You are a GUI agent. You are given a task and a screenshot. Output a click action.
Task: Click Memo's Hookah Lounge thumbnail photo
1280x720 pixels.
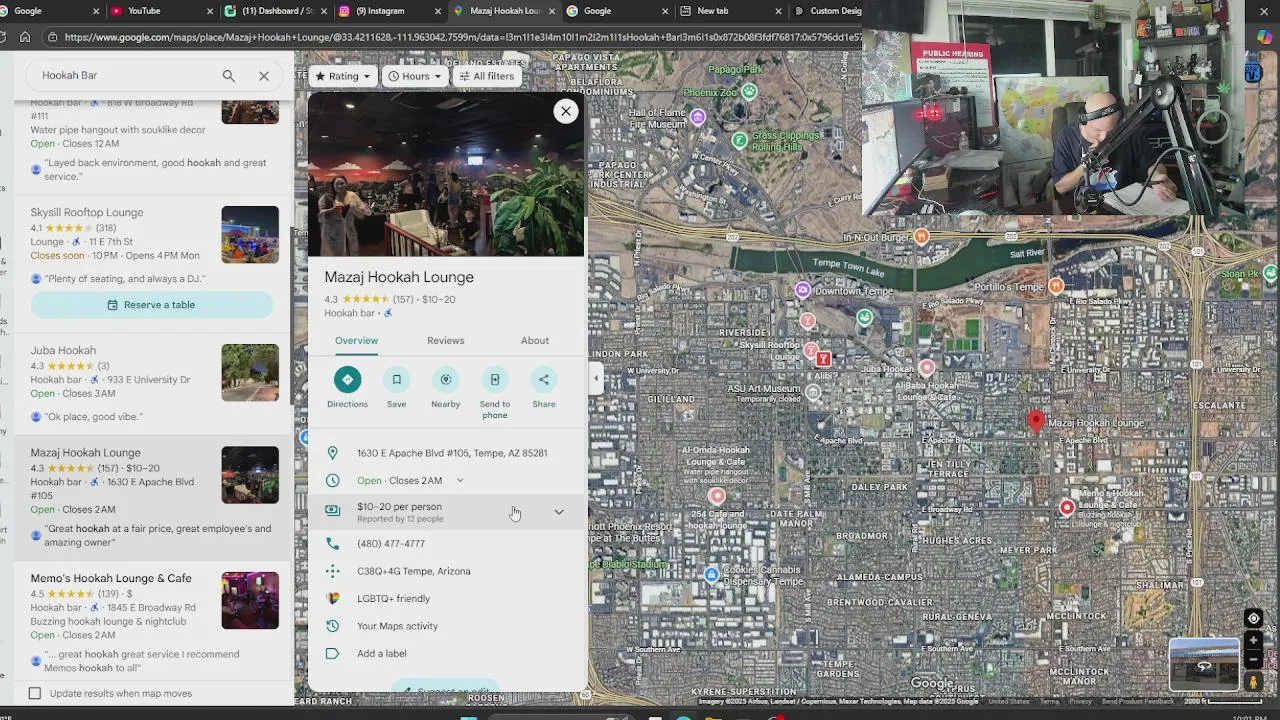[250, 601]
